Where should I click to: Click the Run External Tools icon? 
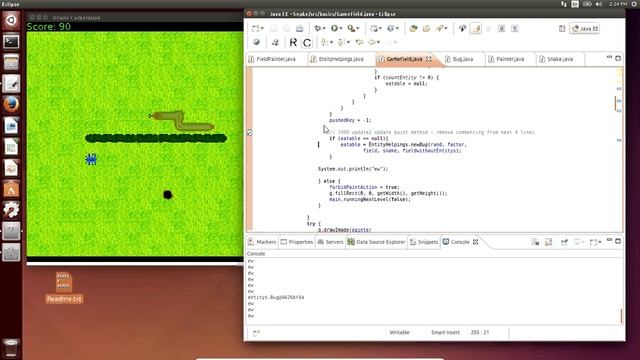pos(351,28)
